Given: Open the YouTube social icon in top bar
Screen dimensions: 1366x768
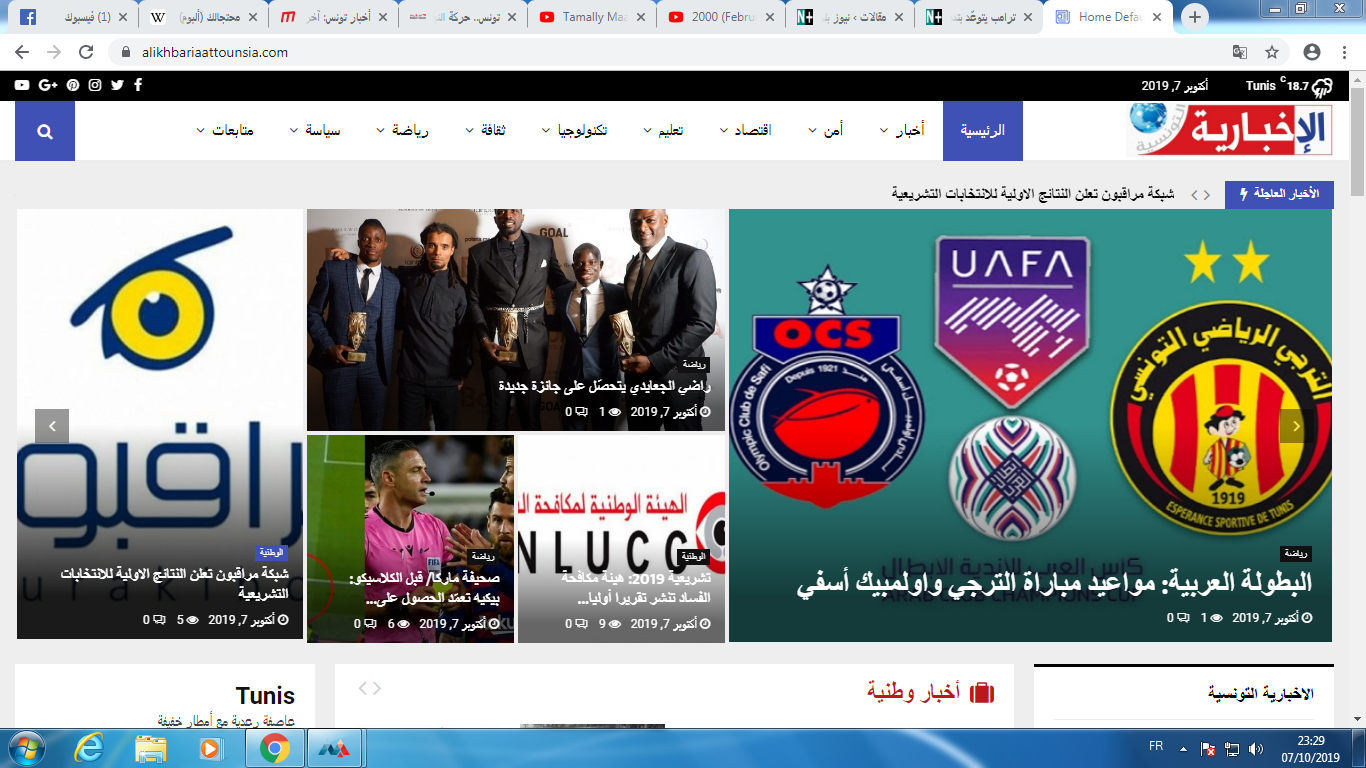Looking at the screenshot, I should point(22,85).
